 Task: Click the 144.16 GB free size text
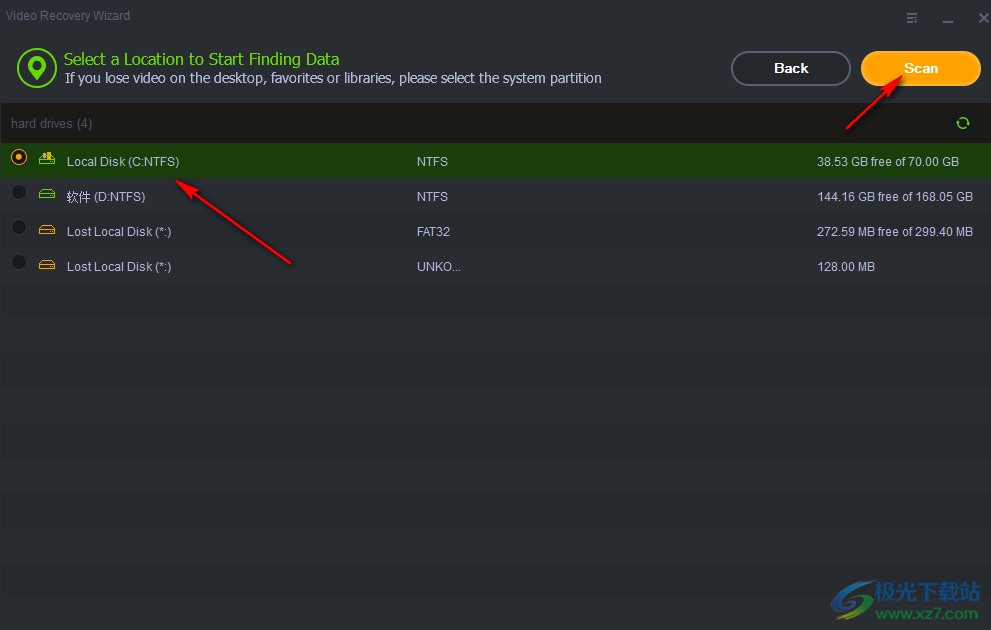(894, 197)
